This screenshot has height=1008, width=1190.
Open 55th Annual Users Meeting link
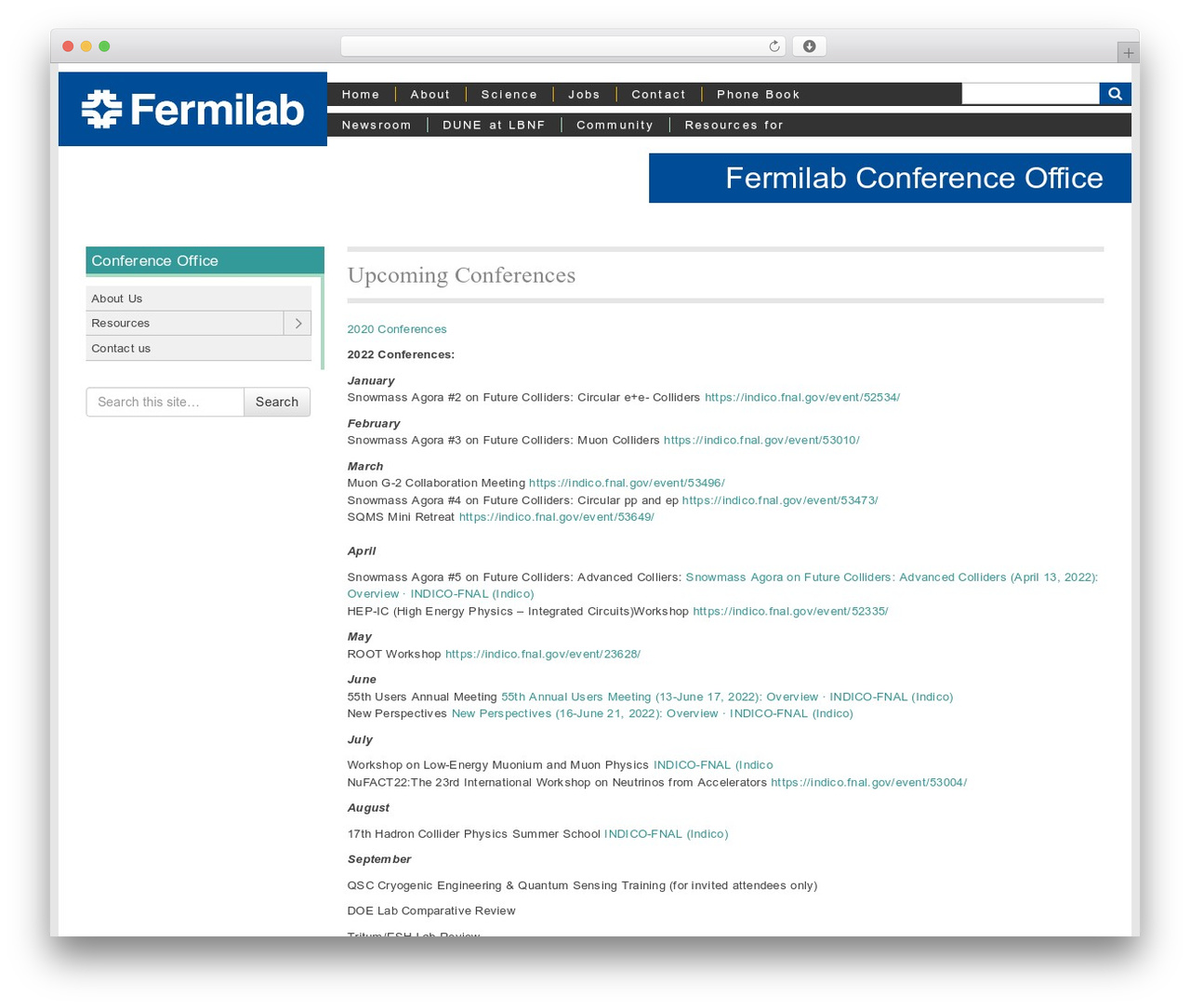tap(727, 696)
